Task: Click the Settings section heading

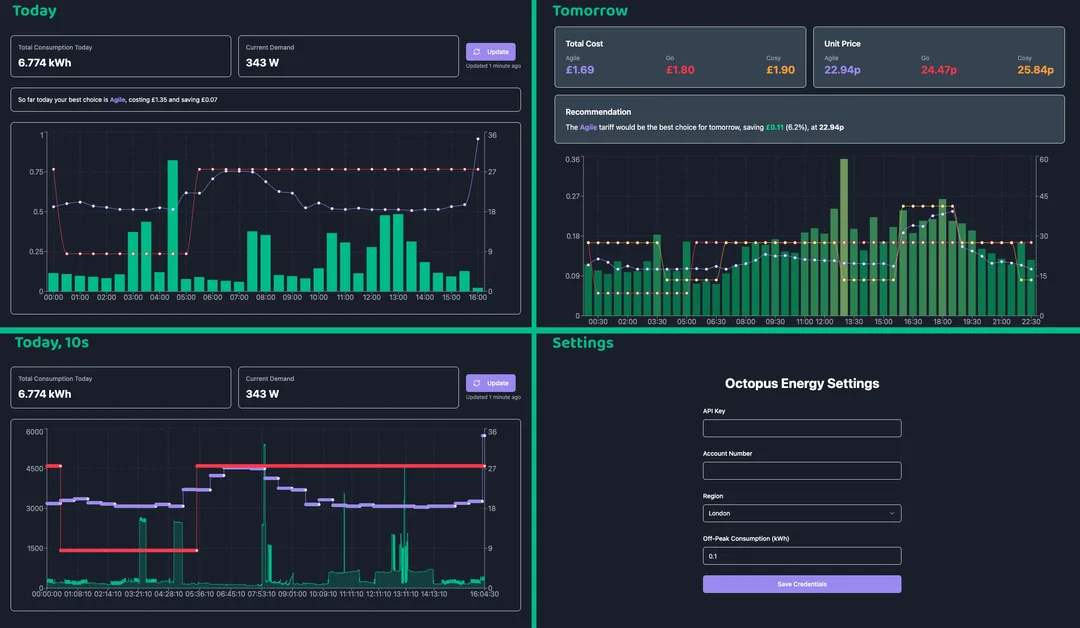Action: coord(583,342)
